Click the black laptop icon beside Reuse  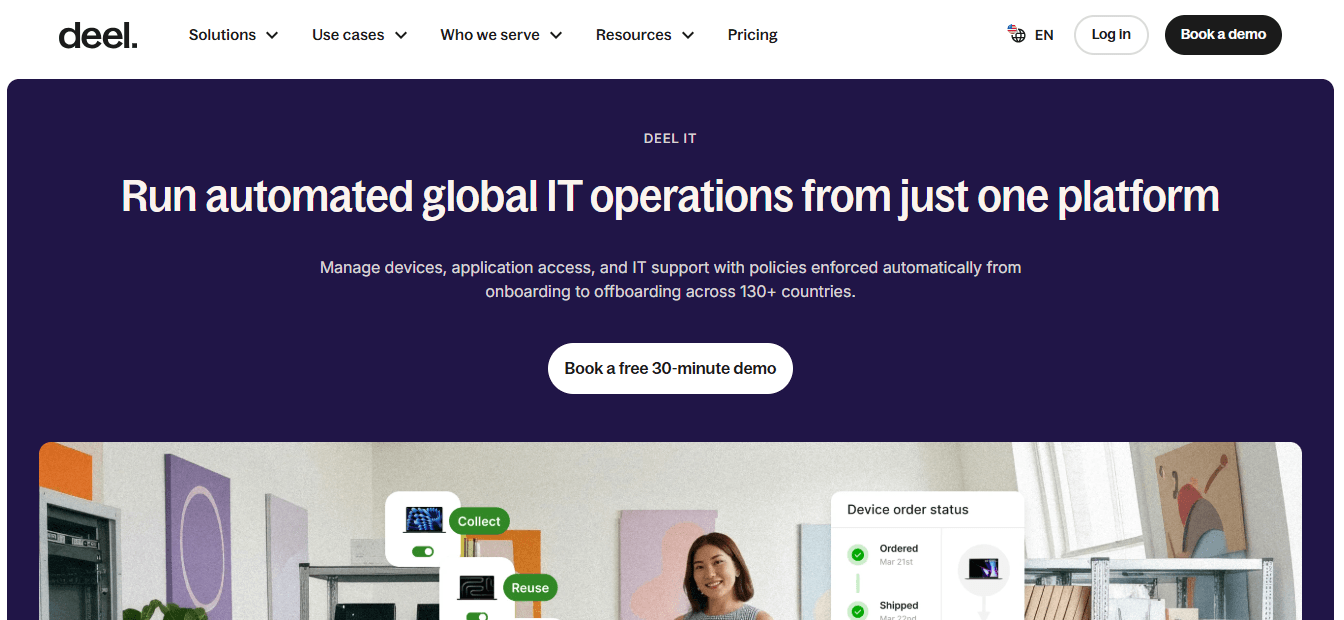[x=477, y=587]
